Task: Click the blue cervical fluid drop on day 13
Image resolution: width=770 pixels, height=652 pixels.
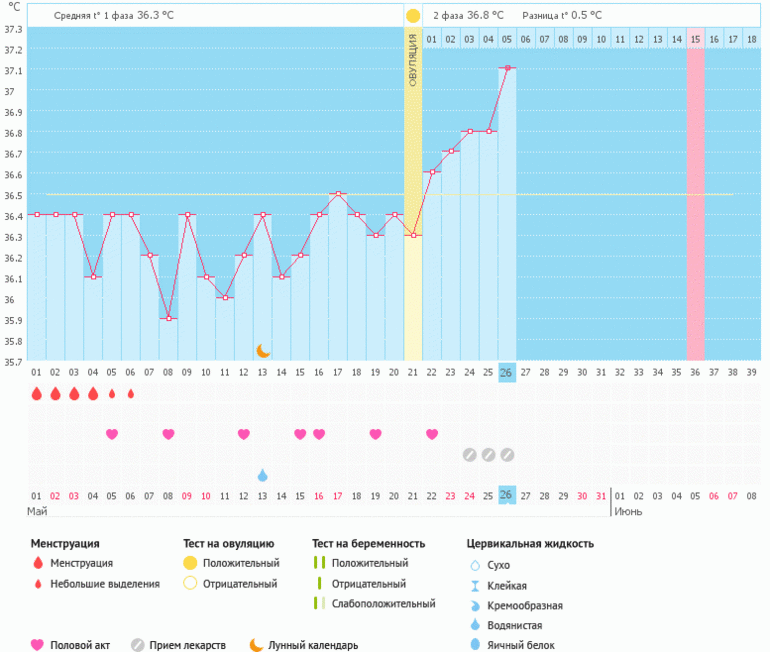Action: [x=262, y=475]
